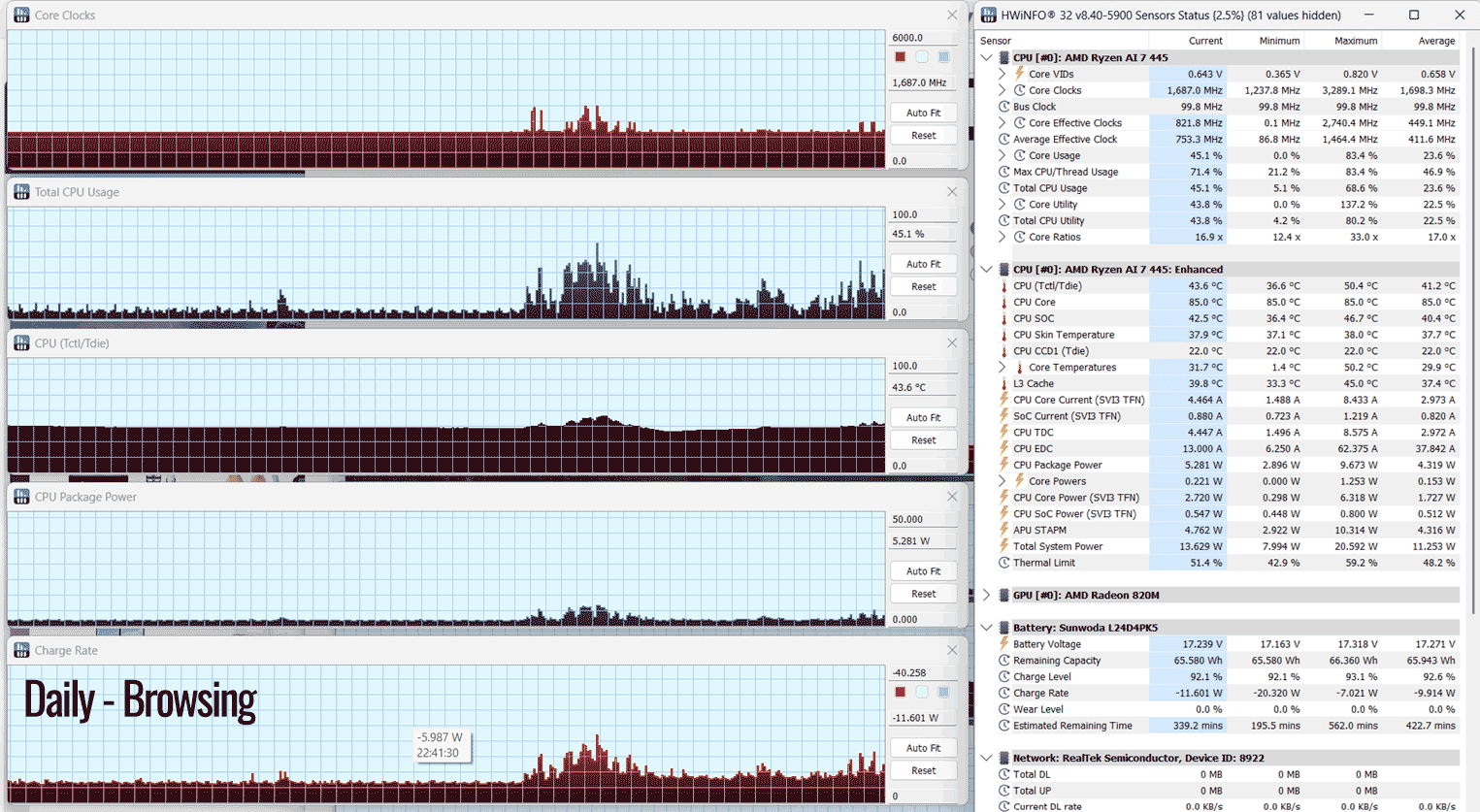Image resolution: width=1480 pixels, height=812 pixels.
Task: Click the Core Clocks window title icon
Action: coord(21,16)
